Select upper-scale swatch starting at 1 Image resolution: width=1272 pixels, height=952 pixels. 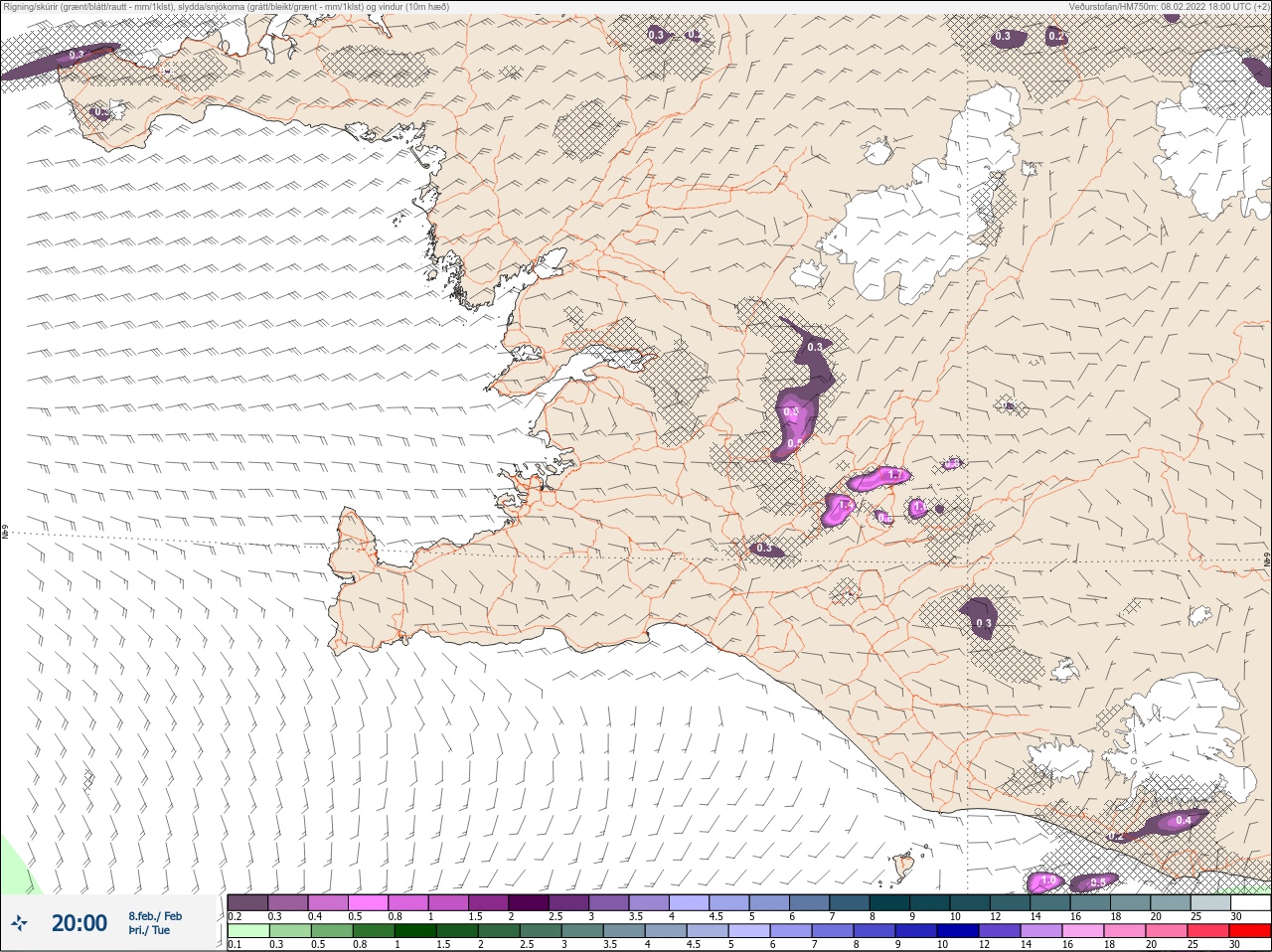pos(450,902)
